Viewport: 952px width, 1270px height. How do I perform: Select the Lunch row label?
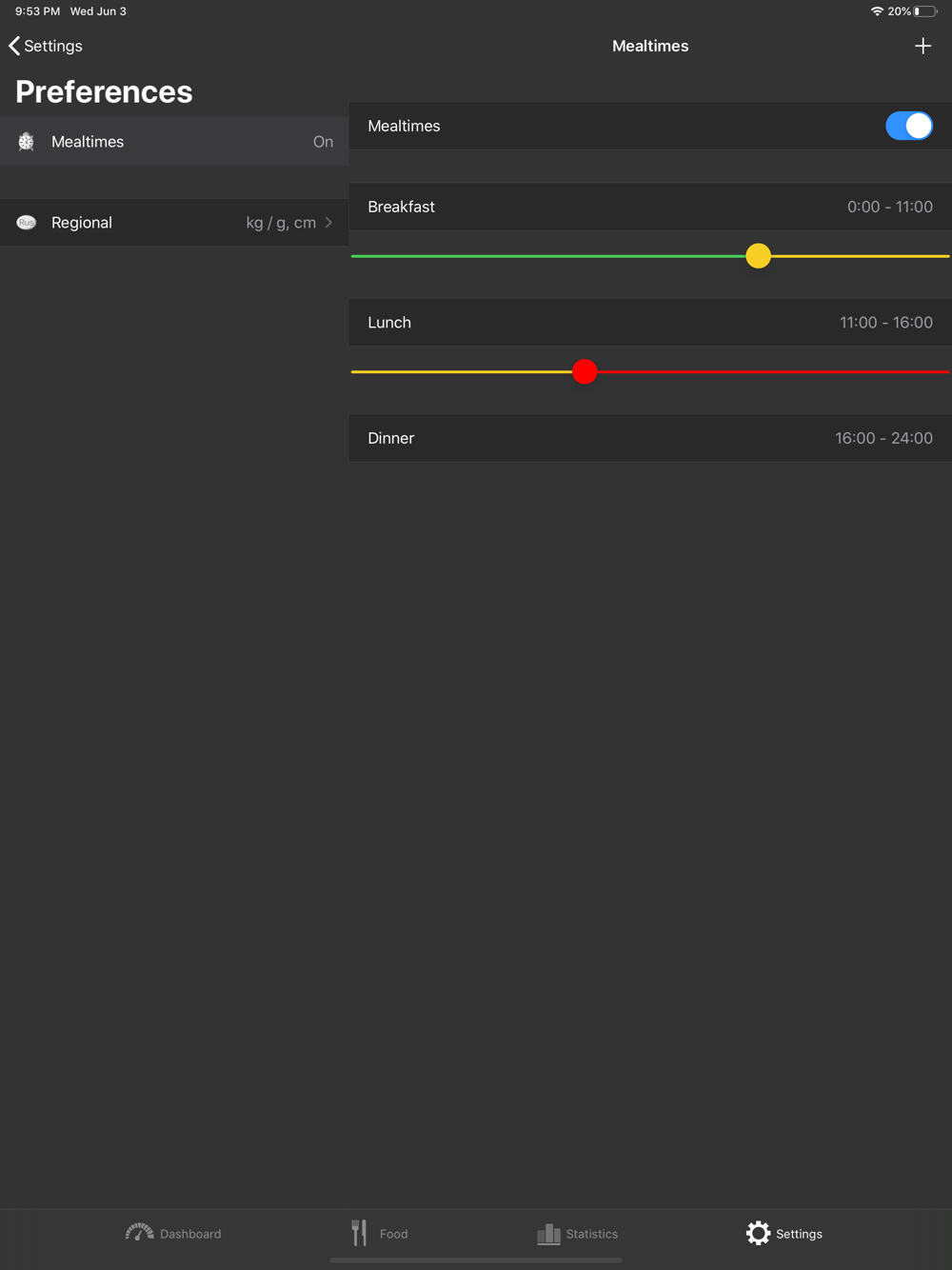tap(389, 323)
